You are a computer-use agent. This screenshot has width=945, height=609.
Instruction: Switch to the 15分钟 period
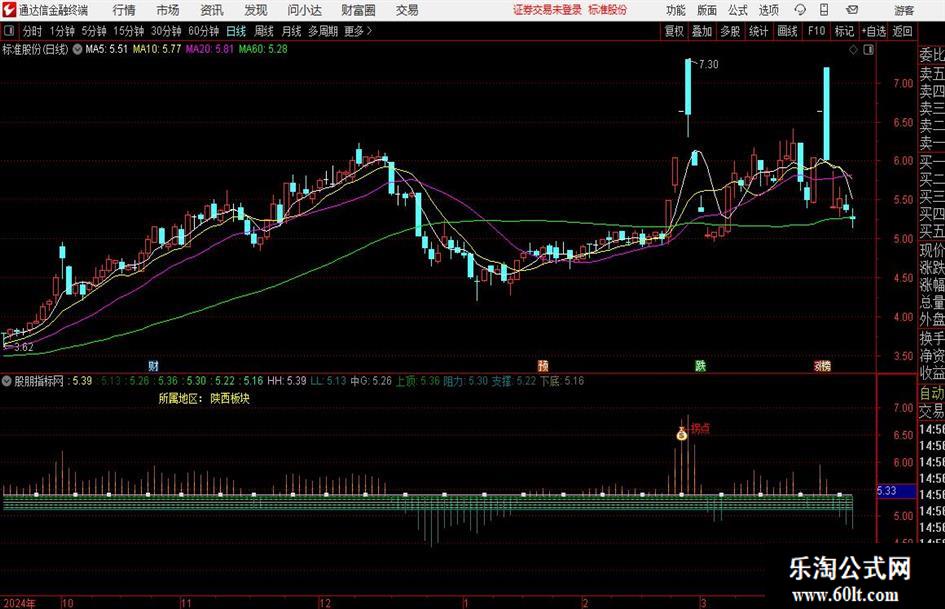pyautogui.click(x=129, y=31)
